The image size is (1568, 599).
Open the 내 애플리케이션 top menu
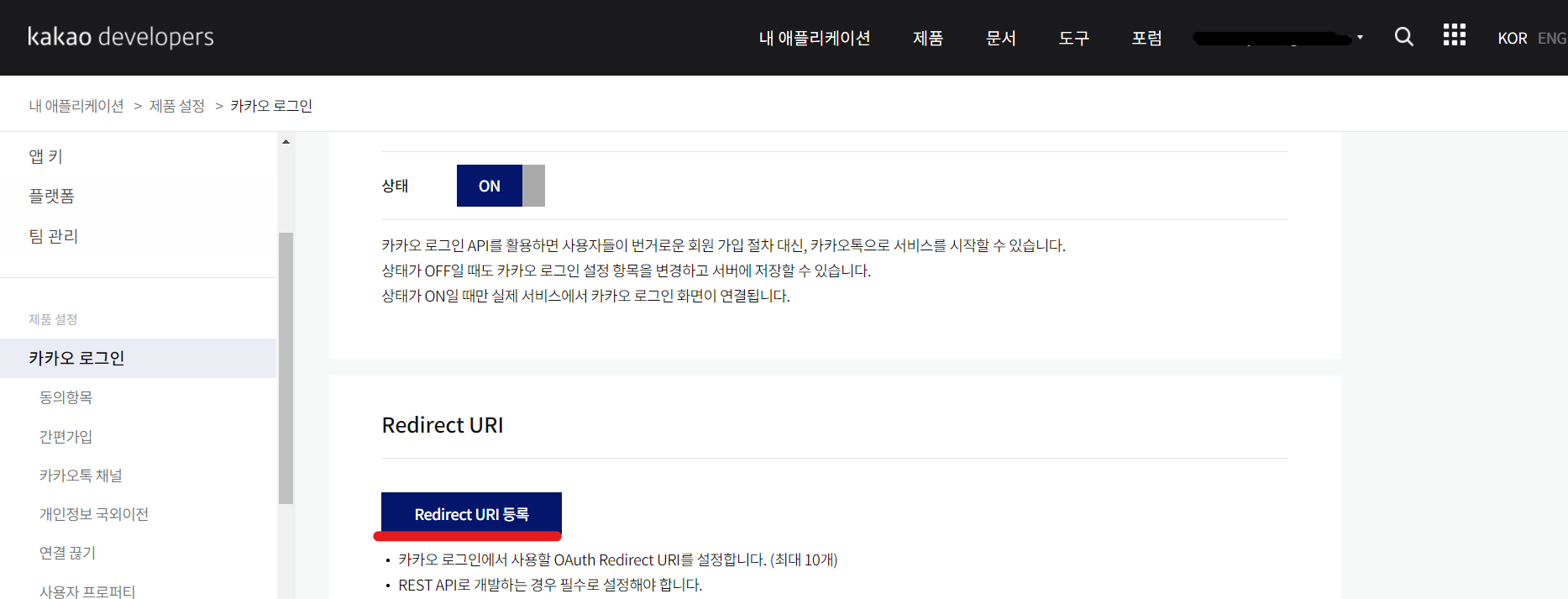(x=814, y=38)
